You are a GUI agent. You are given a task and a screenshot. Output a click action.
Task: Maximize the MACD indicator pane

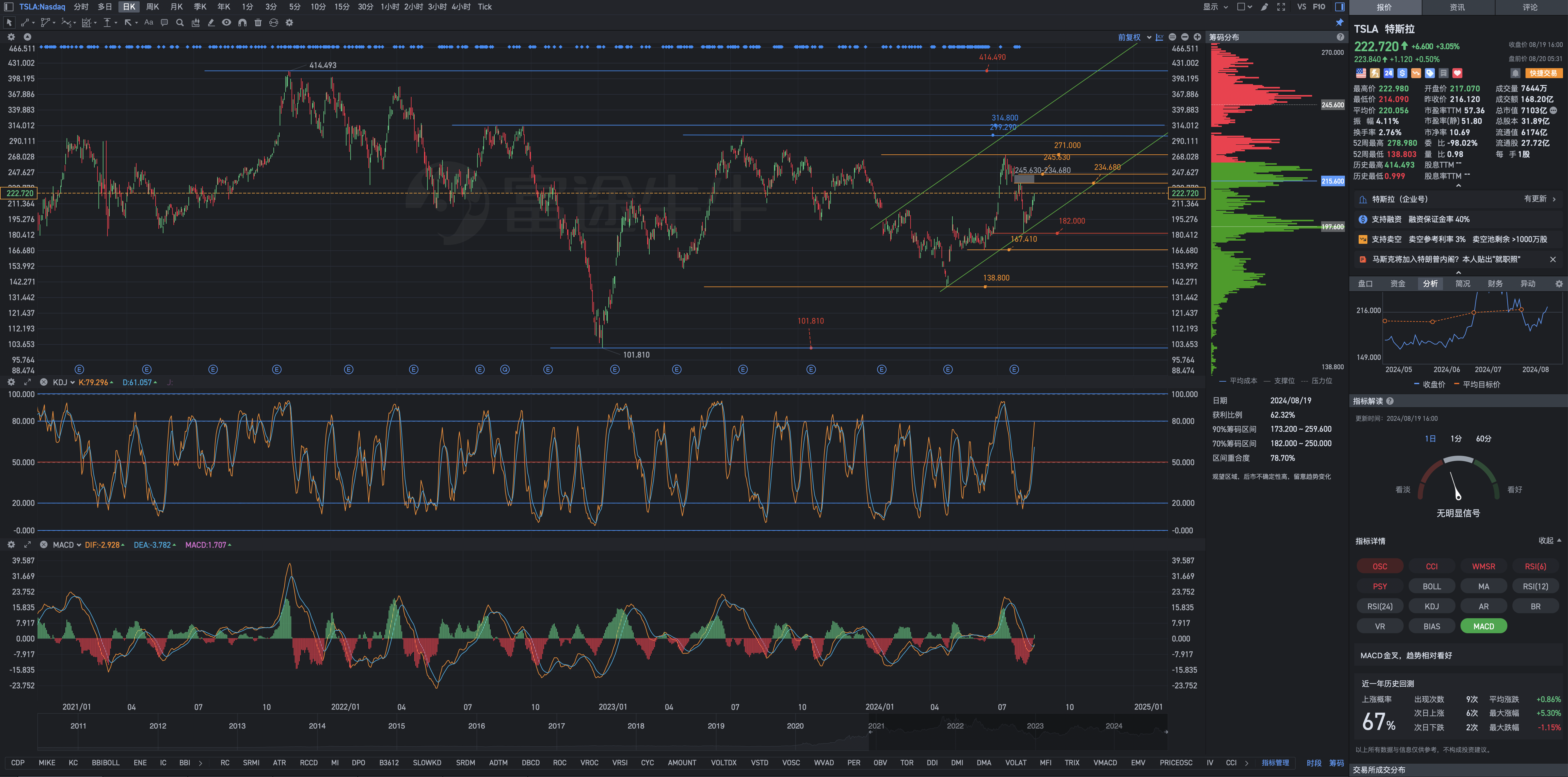click(27, 545)
